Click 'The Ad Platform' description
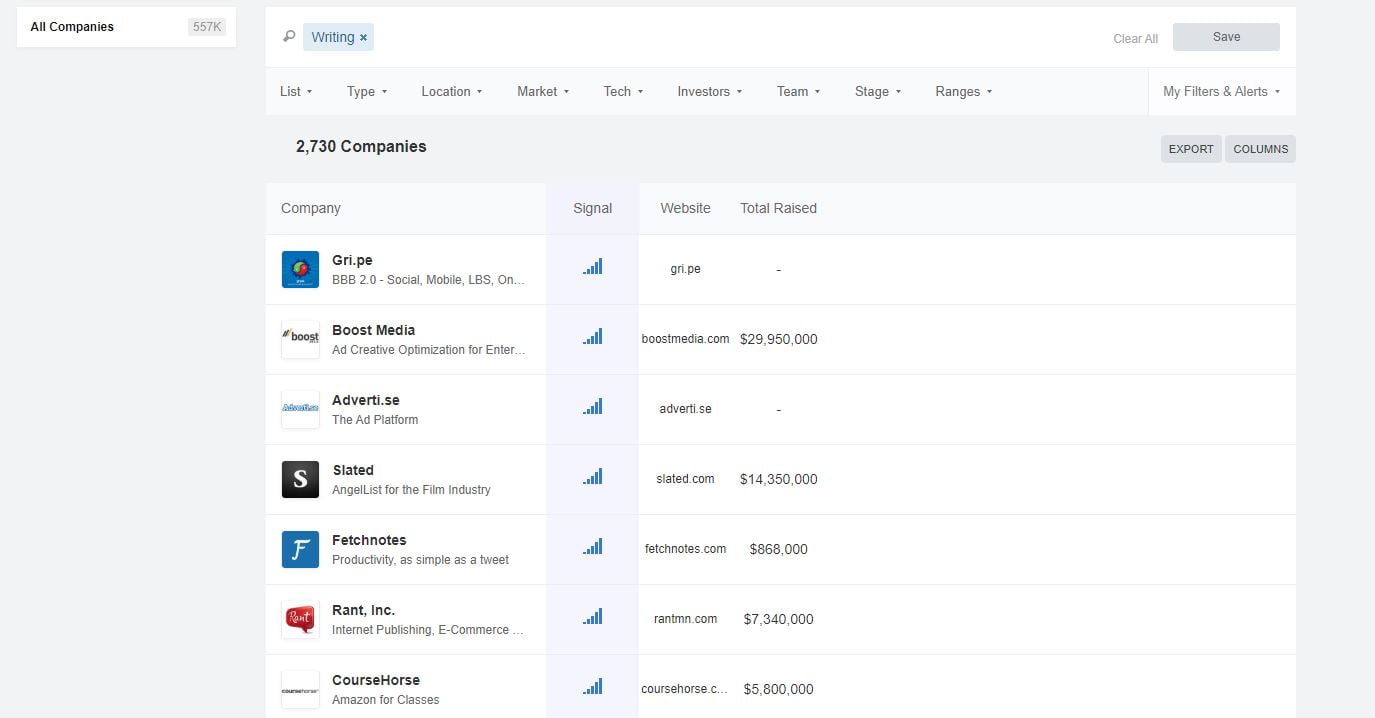This screenshot has width=1375, height=718. [x=375, y=420]
